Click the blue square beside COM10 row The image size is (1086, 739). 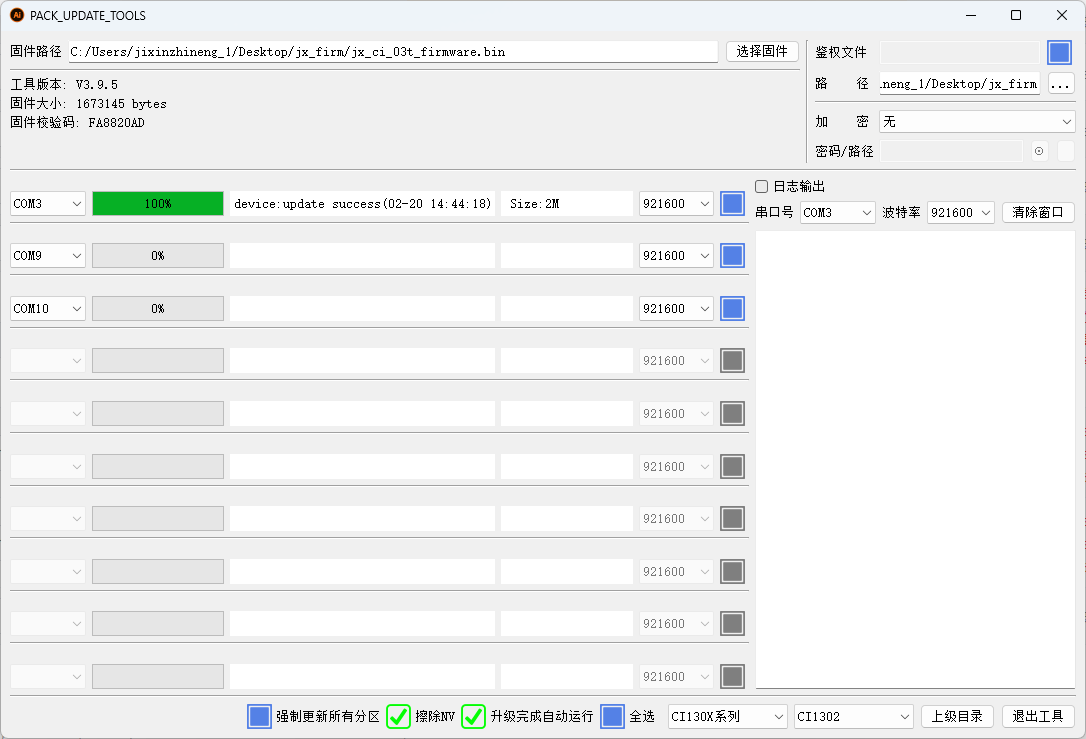[x=732, y=309]
